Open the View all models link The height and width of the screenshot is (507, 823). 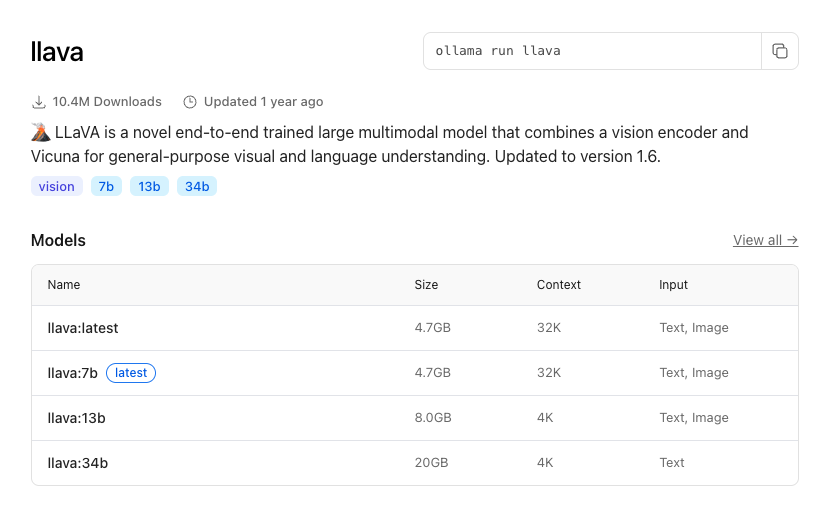point(765,240)
